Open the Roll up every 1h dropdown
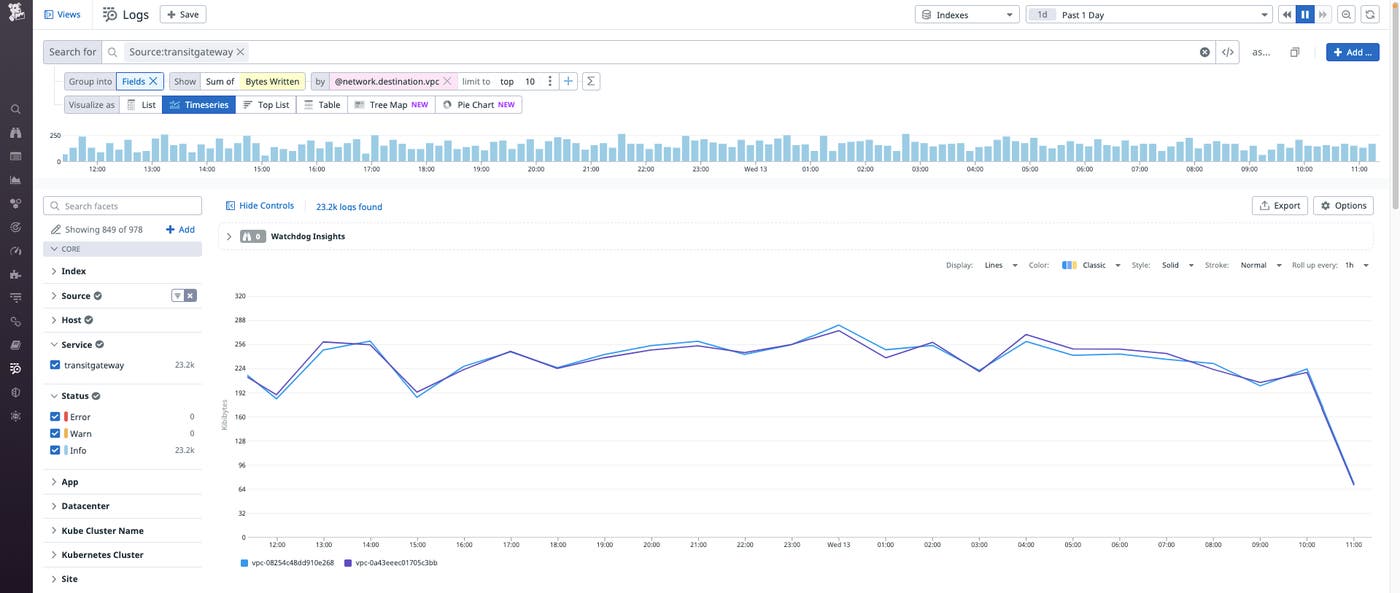Viewport: 1400px width, 593px height. (1353, 263)
